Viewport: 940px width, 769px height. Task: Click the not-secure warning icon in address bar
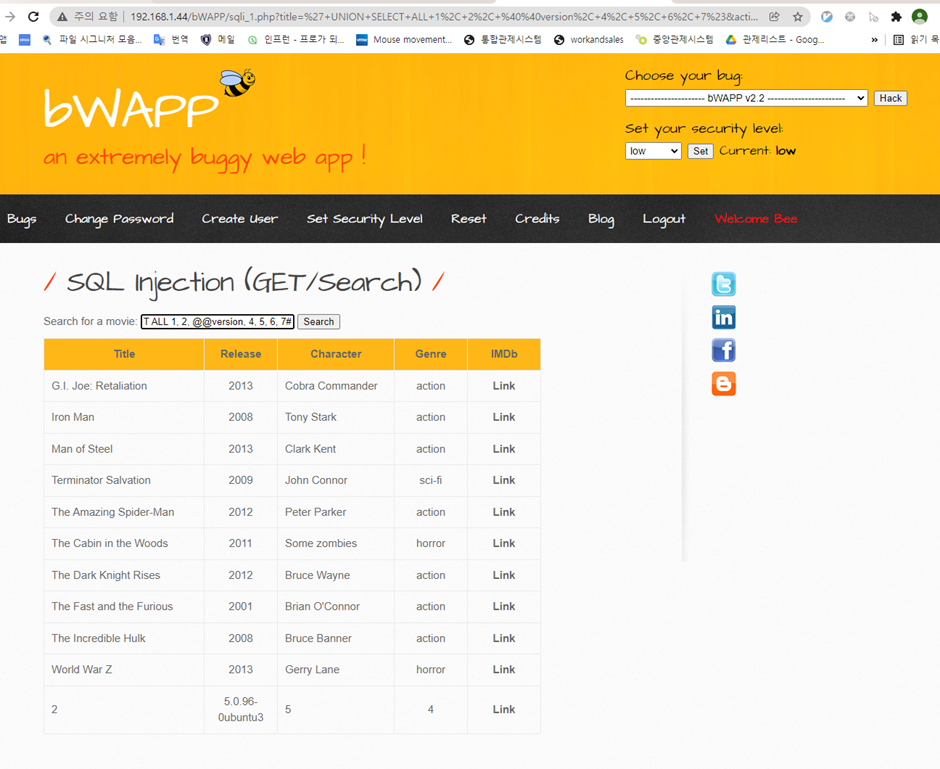pyautogui.click(x=62, y=17)
